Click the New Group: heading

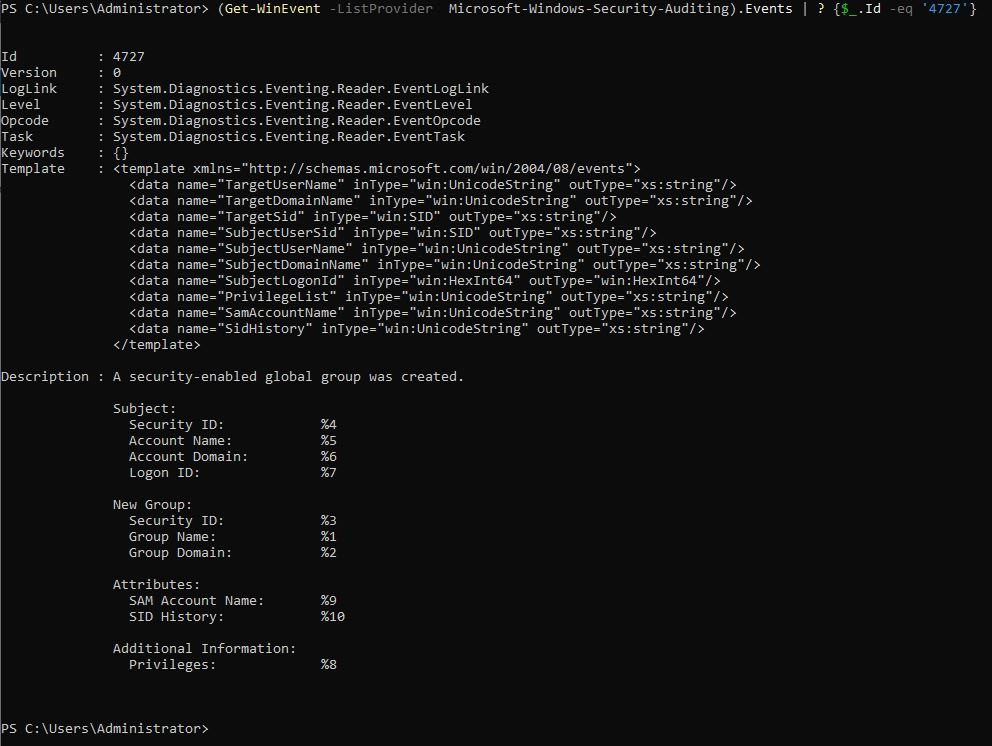click(152, 505)
